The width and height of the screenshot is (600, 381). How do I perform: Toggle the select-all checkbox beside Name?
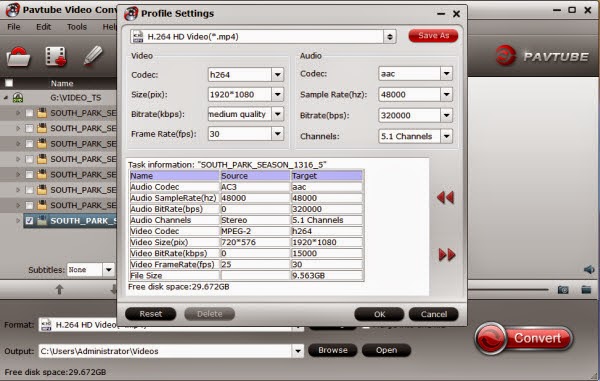(9, 83)
